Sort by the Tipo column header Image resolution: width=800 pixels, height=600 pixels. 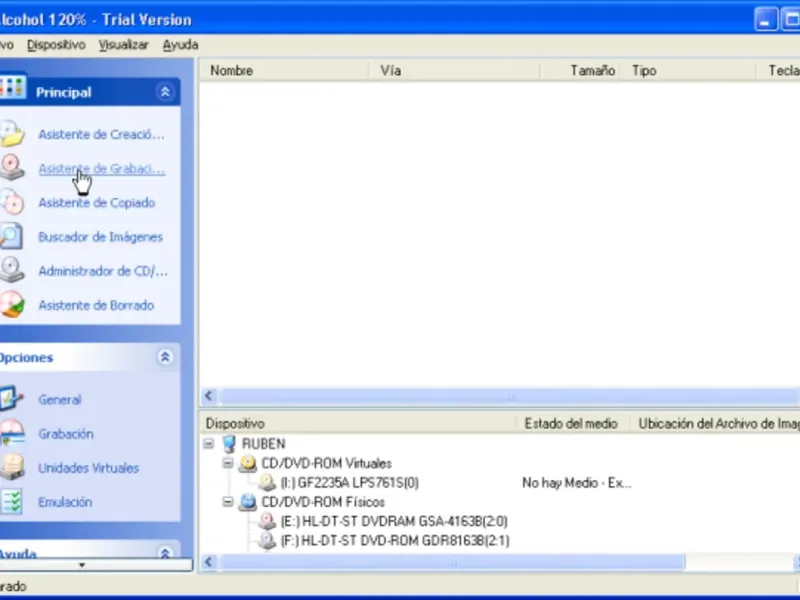point(689,70)
